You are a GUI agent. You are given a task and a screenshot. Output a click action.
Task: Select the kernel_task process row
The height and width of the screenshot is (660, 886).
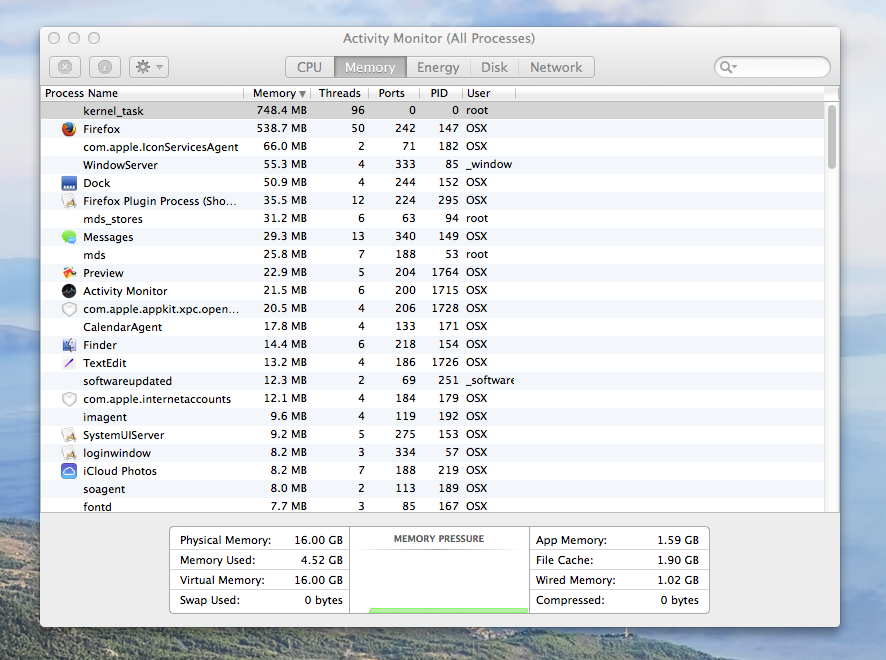pyautogui.click(x=432, y=111)
